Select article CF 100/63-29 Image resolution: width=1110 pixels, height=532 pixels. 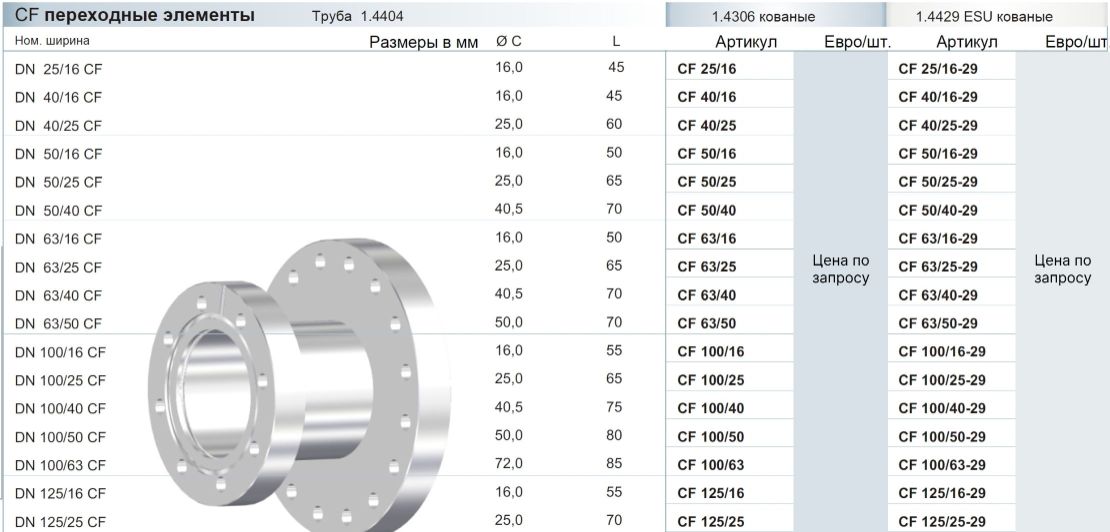coord(942,465)
